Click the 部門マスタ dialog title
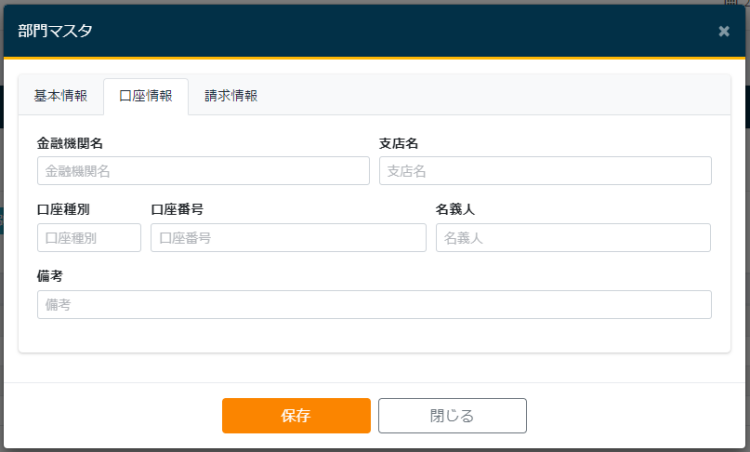Screen dimensions: 750x452 tap(55, 31)
